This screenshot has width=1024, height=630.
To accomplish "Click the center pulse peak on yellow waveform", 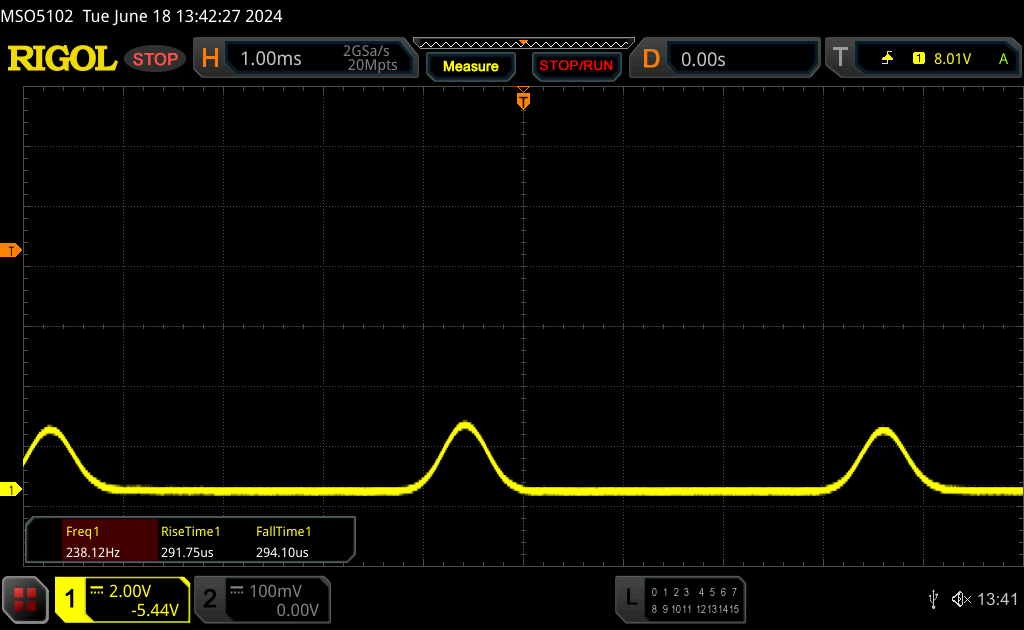I will point(465,426).
